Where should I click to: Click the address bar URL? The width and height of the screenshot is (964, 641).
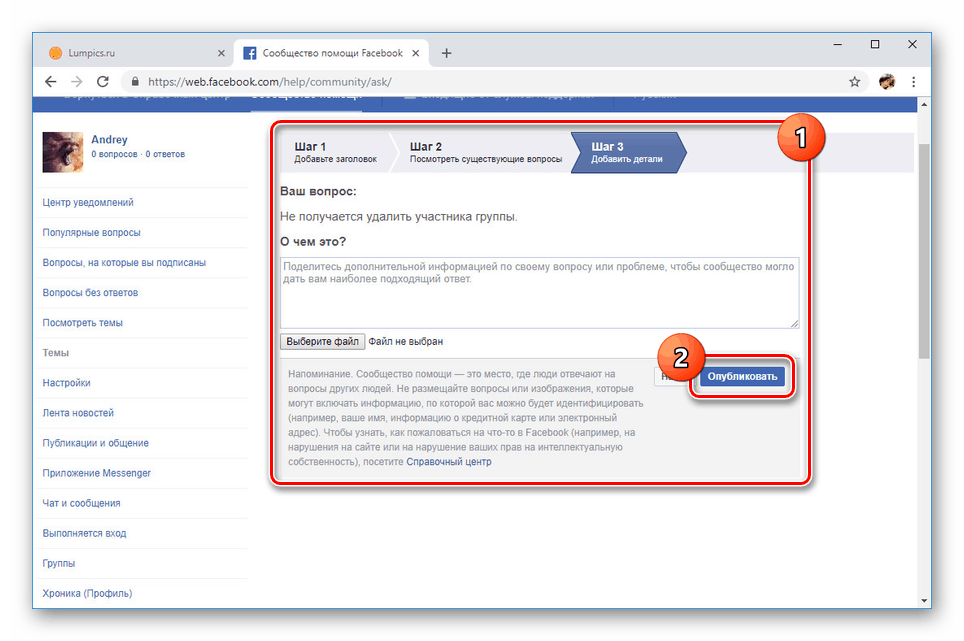coord(270,82)
